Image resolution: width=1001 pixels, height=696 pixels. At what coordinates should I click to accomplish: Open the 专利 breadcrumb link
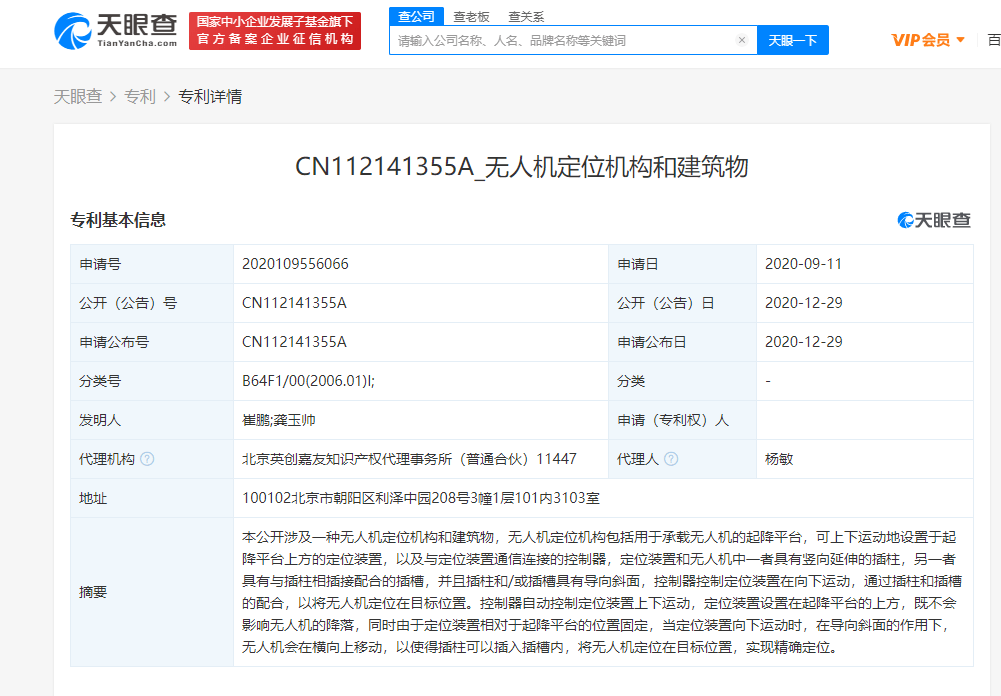pos(140,96)
